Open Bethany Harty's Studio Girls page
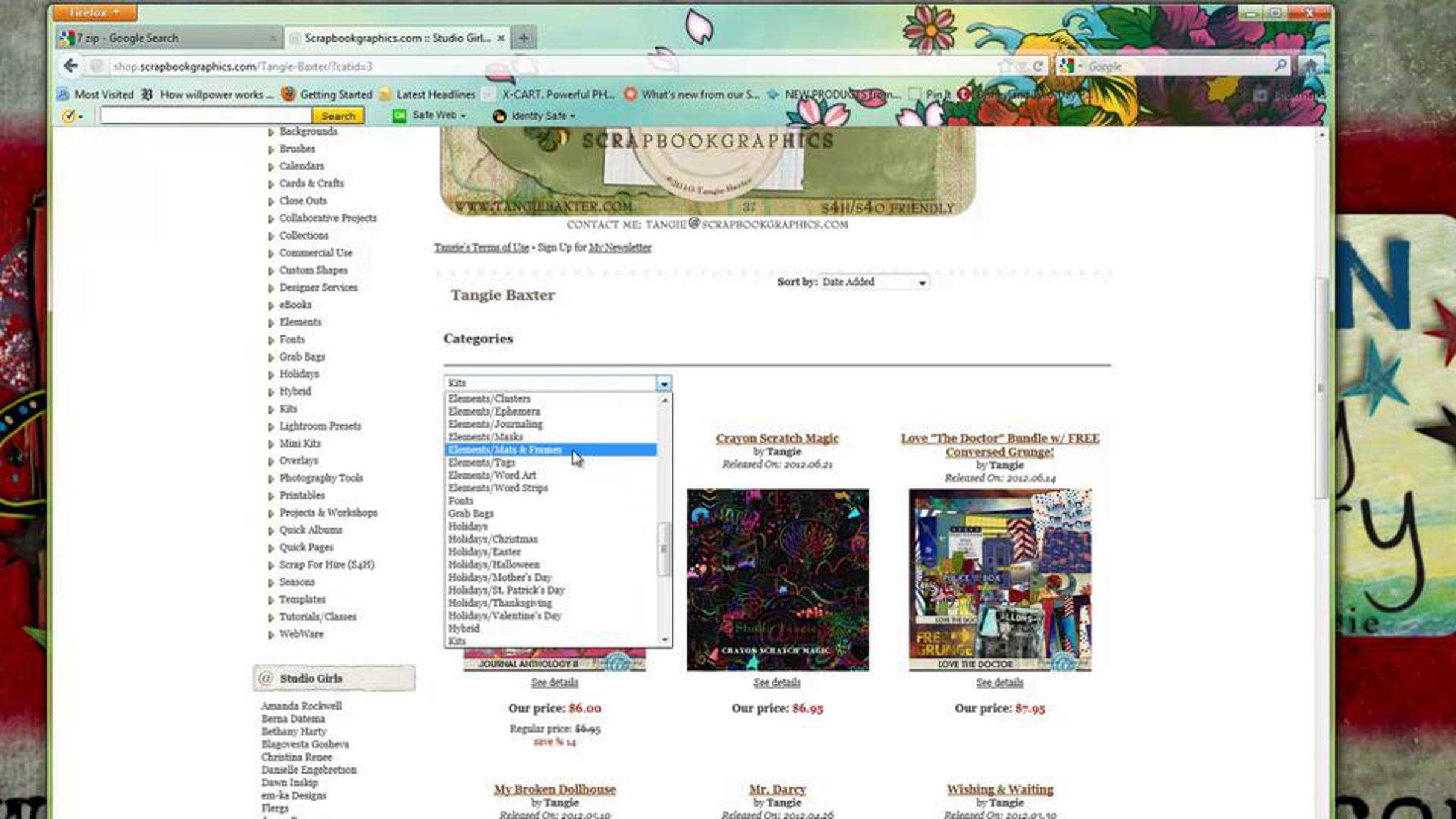This screenshot has height=819, width=1456. coord(294,731)
